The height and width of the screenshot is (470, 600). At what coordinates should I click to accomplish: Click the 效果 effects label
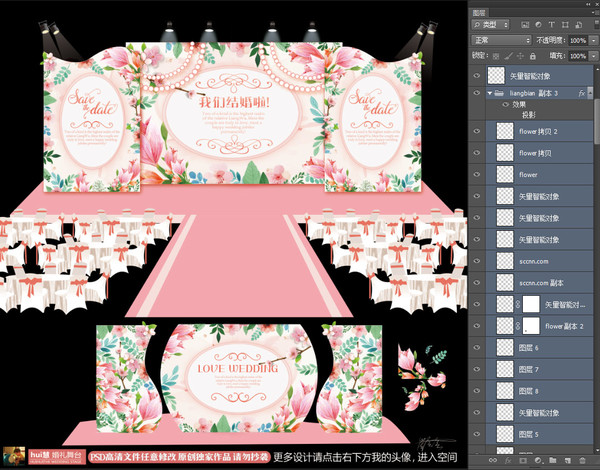coord(519,104)
